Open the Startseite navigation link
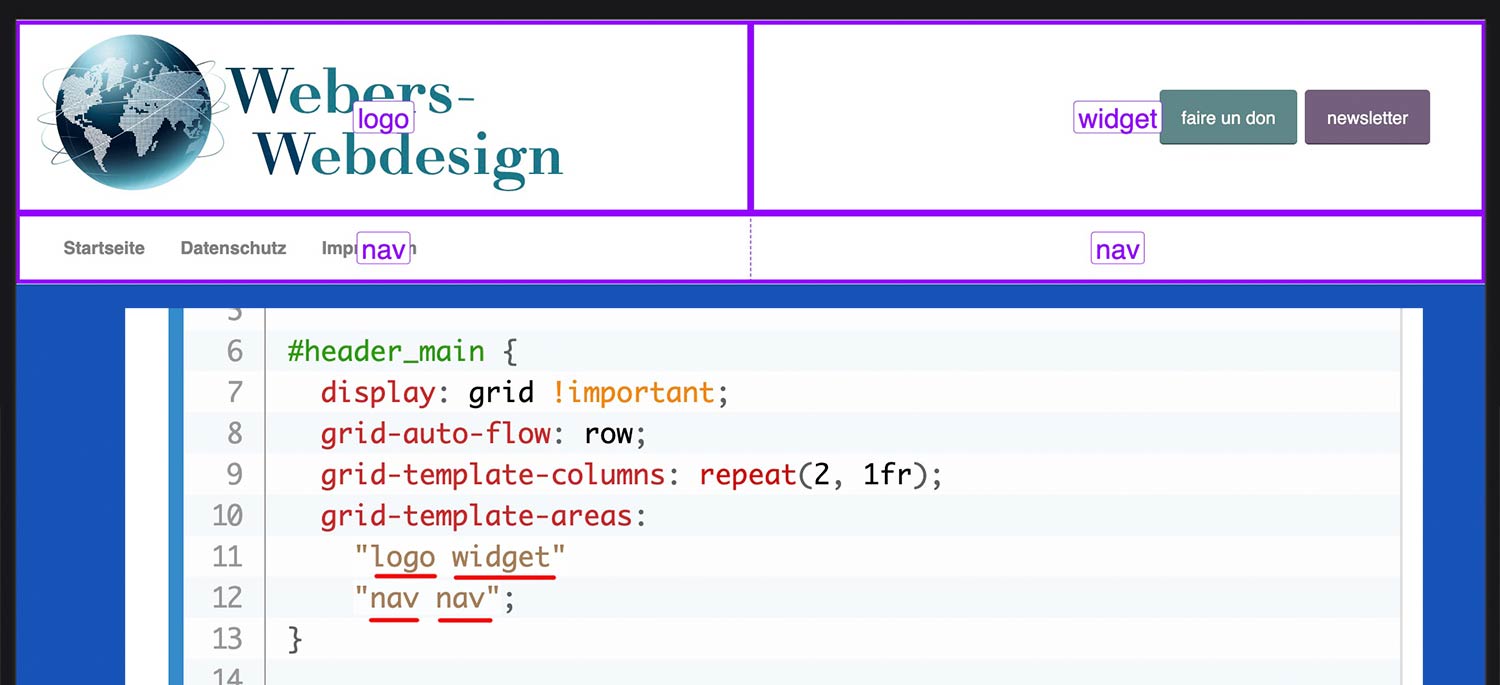1500x685 pixels. click(103, 248)
